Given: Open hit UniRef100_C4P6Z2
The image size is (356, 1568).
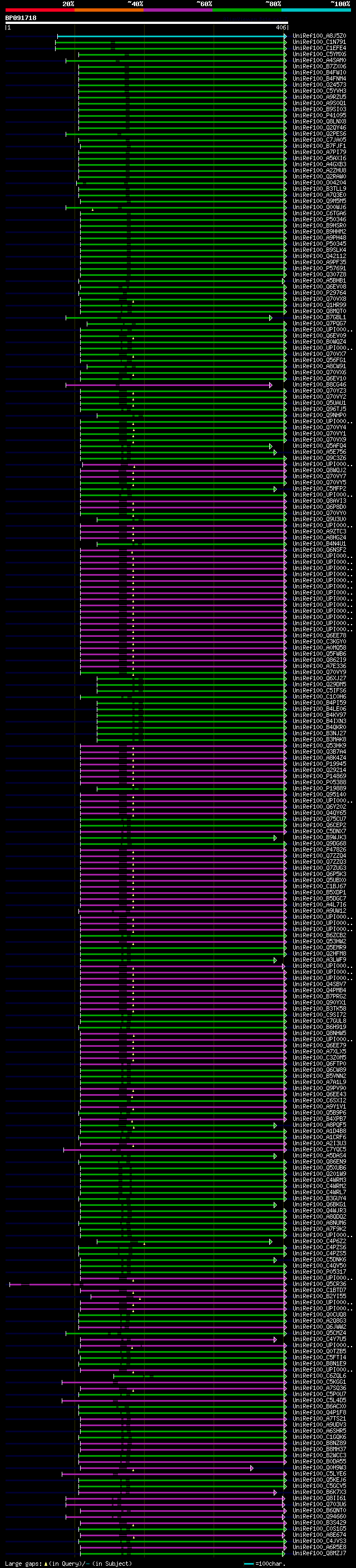Looking at the screenshot, I should pos(319,1241).
